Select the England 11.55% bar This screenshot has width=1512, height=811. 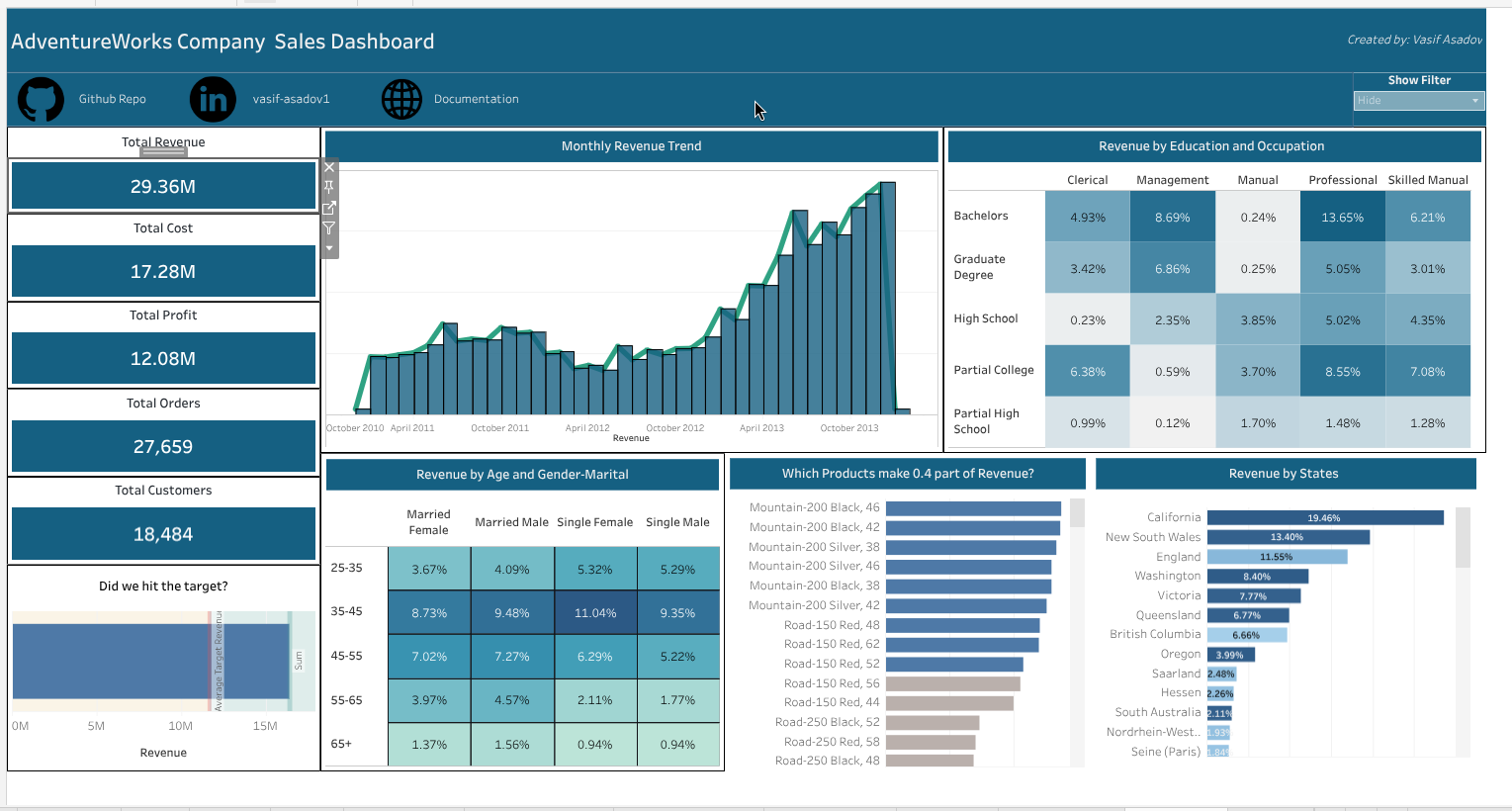pyautogui.click(x=1278, y=557)
